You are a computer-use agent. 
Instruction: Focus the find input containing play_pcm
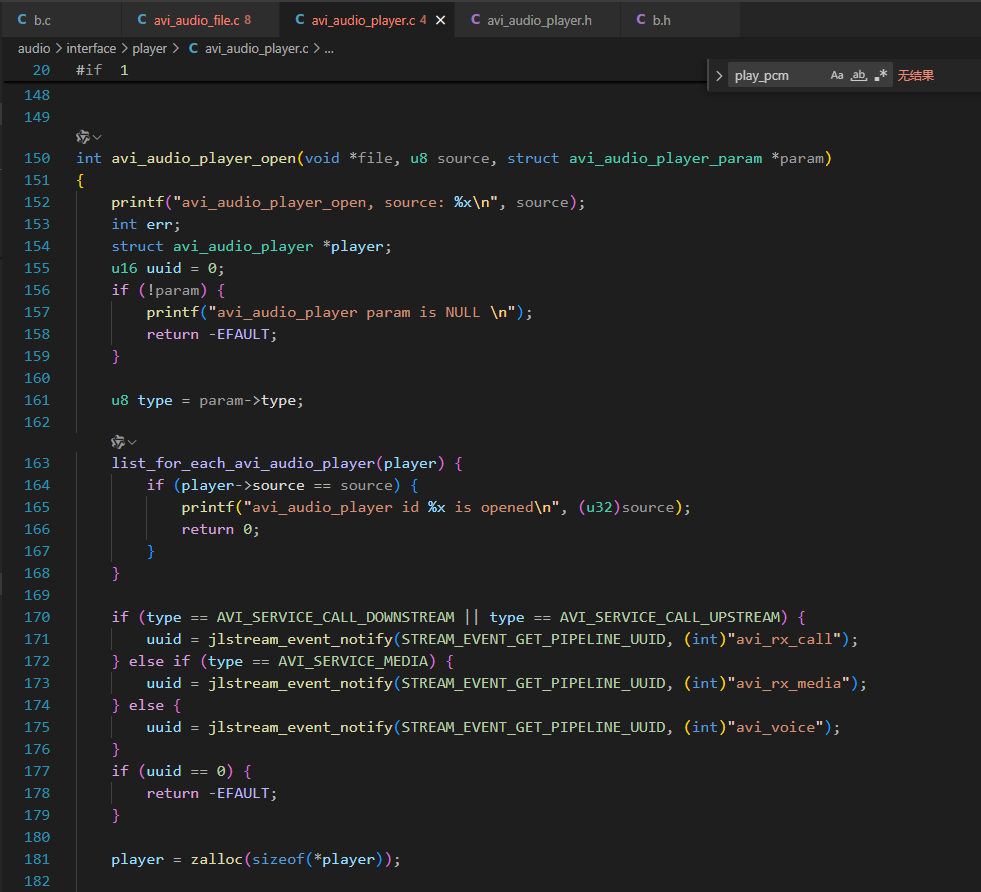pyautogui.click(x=776, y=76)
